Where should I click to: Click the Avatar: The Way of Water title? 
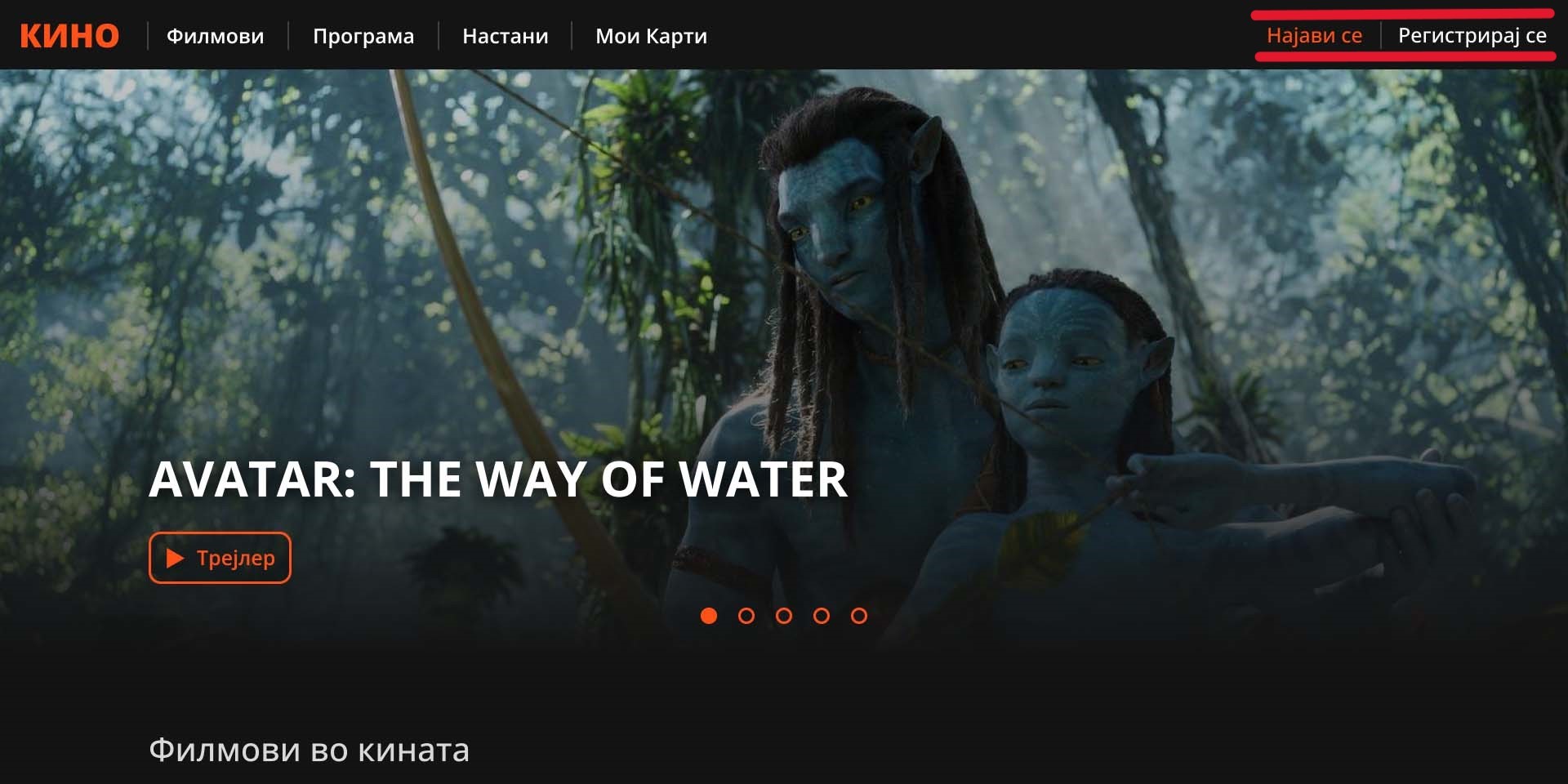coord(498,479)
